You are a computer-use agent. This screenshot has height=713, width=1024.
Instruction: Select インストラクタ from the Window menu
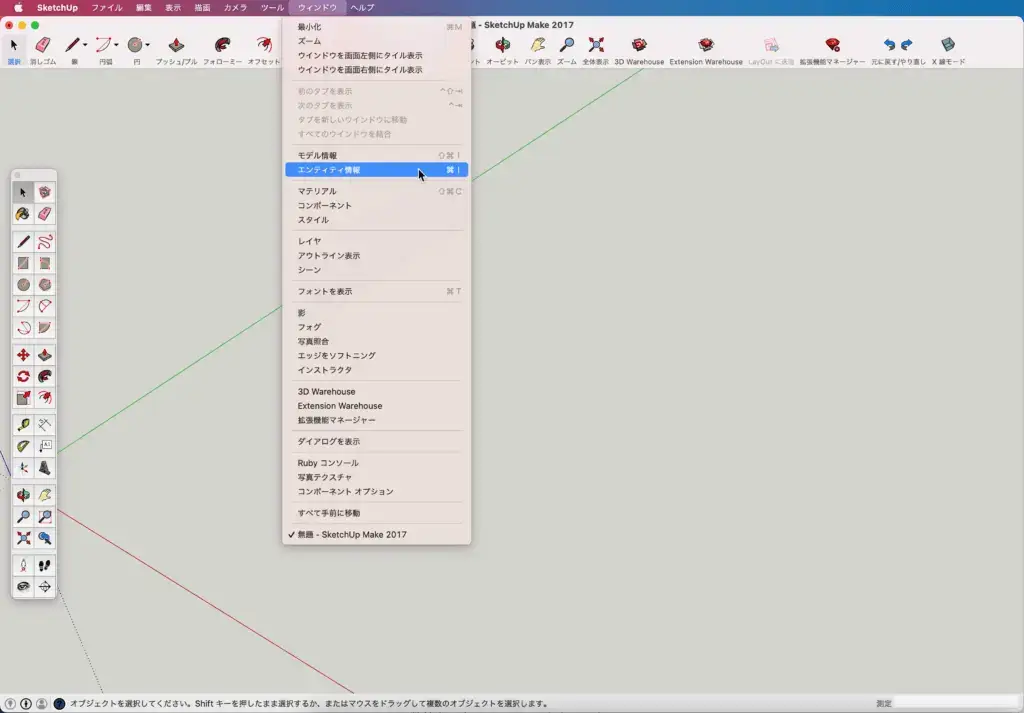click(x=377, y=370)
